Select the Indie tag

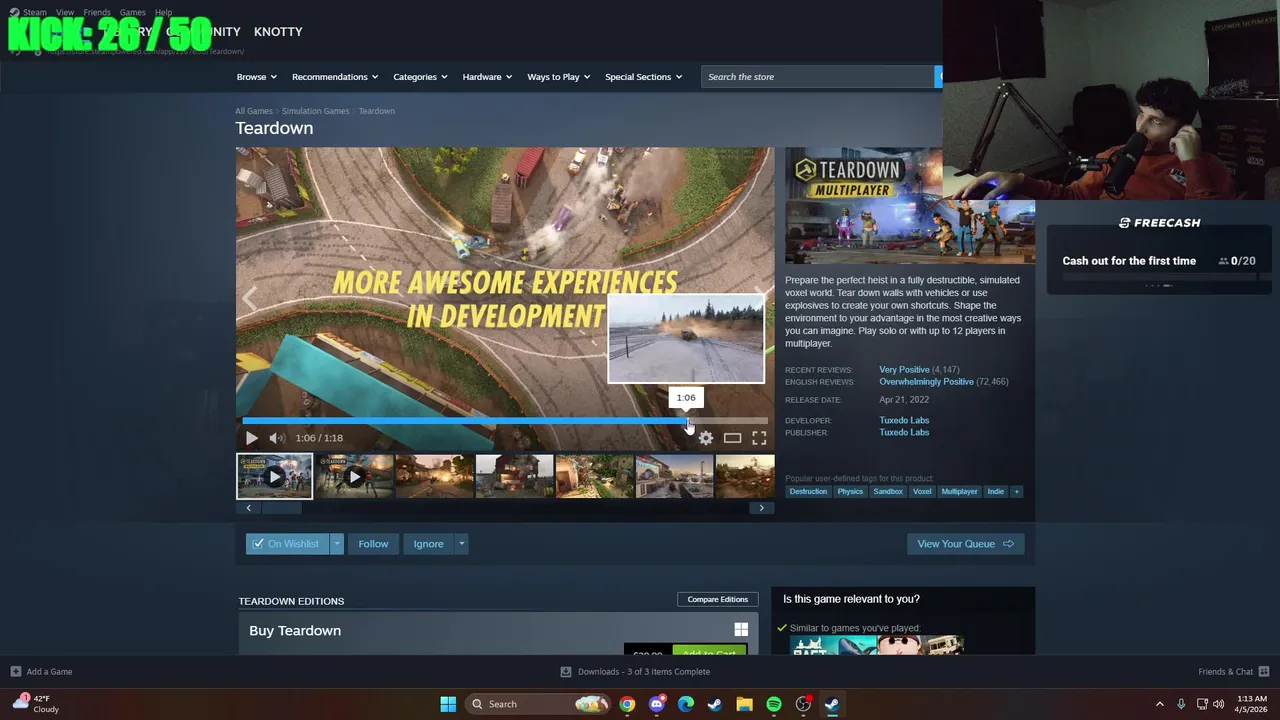tap(996, 491)
